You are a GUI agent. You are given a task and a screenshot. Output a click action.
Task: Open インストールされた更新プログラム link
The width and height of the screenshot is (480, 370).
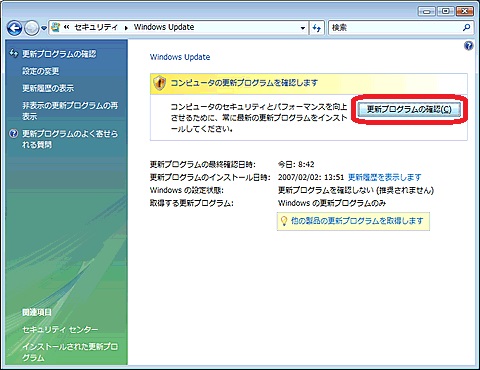click(x=70, y=352)
